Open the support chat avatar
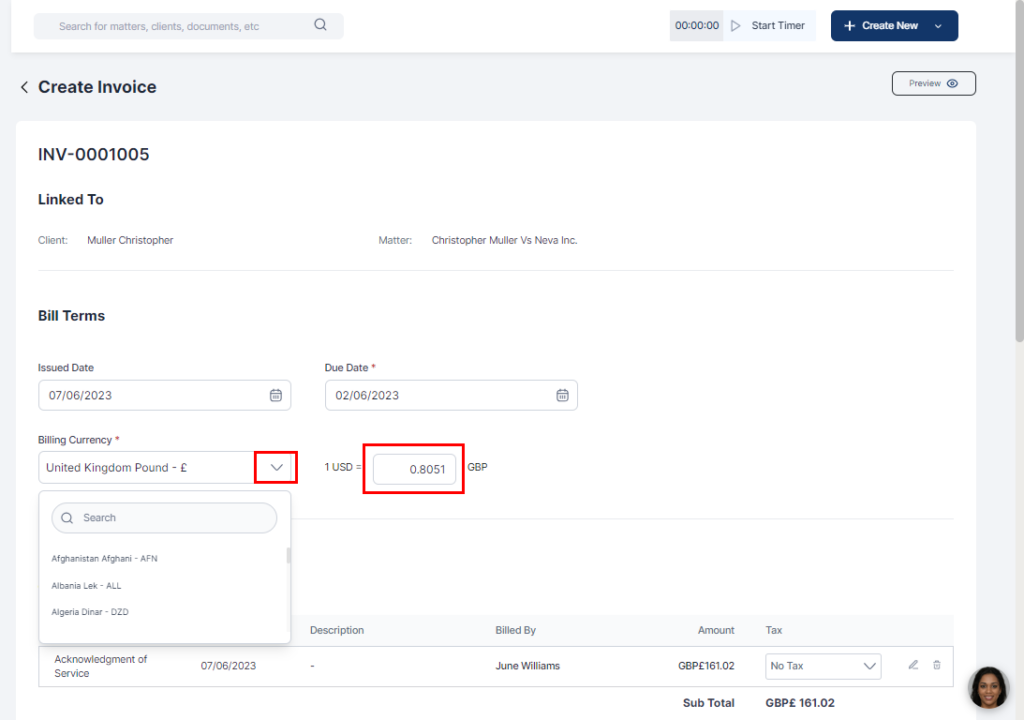 pyautogui.click(x=988, y=687)
